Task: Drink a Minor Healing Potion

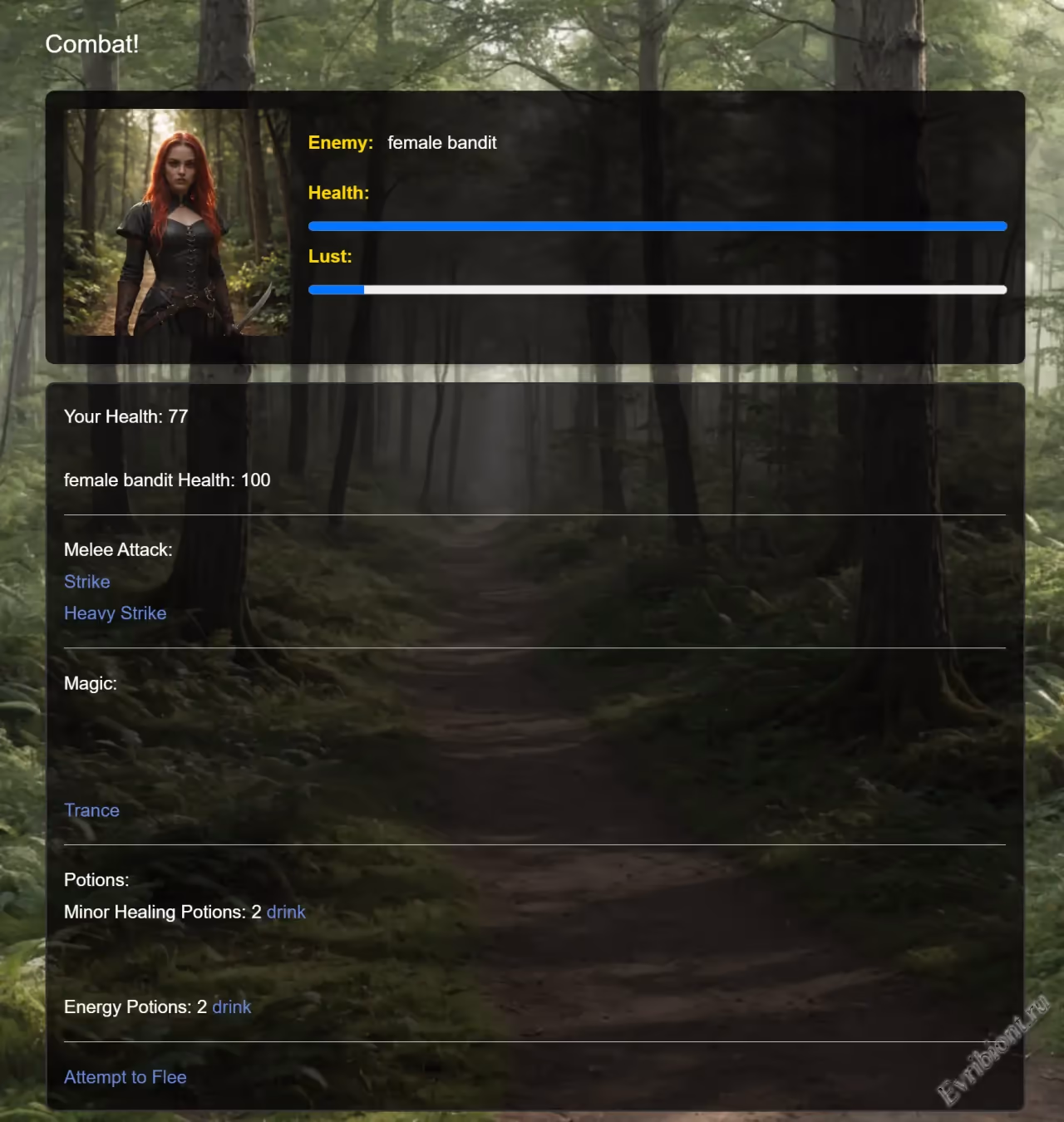Action: pyautogui.click(x=286, y=913)
